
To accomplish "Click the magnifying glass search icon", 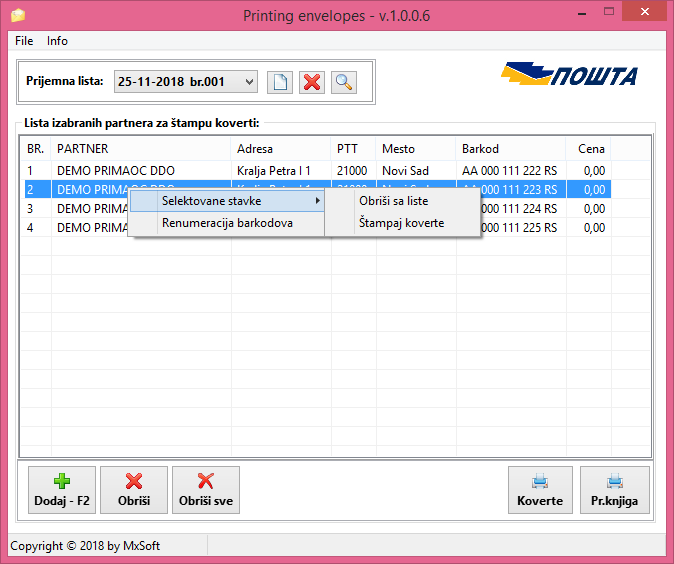I will (x=344, y=82).
